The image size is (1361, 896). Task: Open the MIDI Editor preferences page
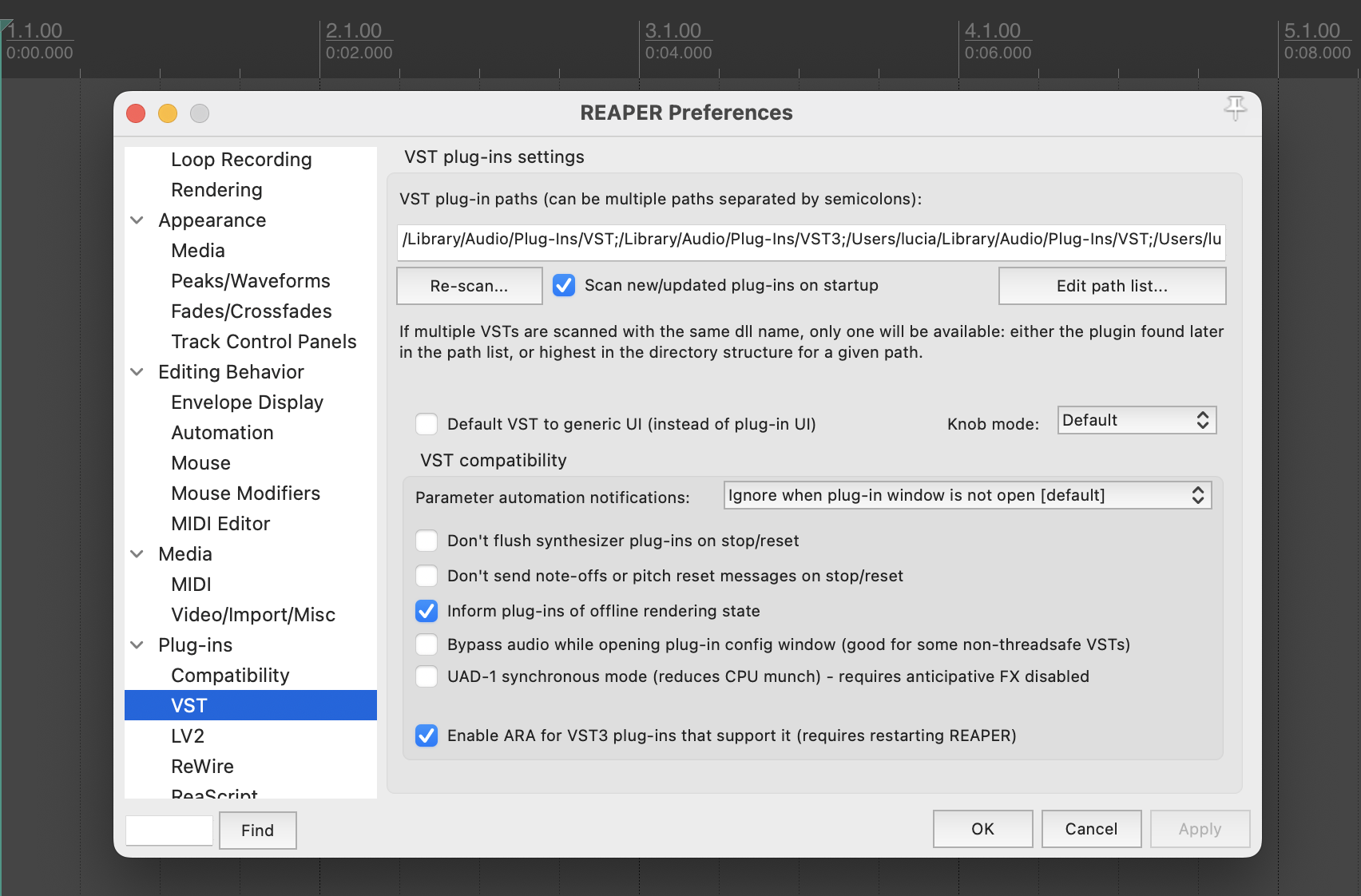point(220,524)
